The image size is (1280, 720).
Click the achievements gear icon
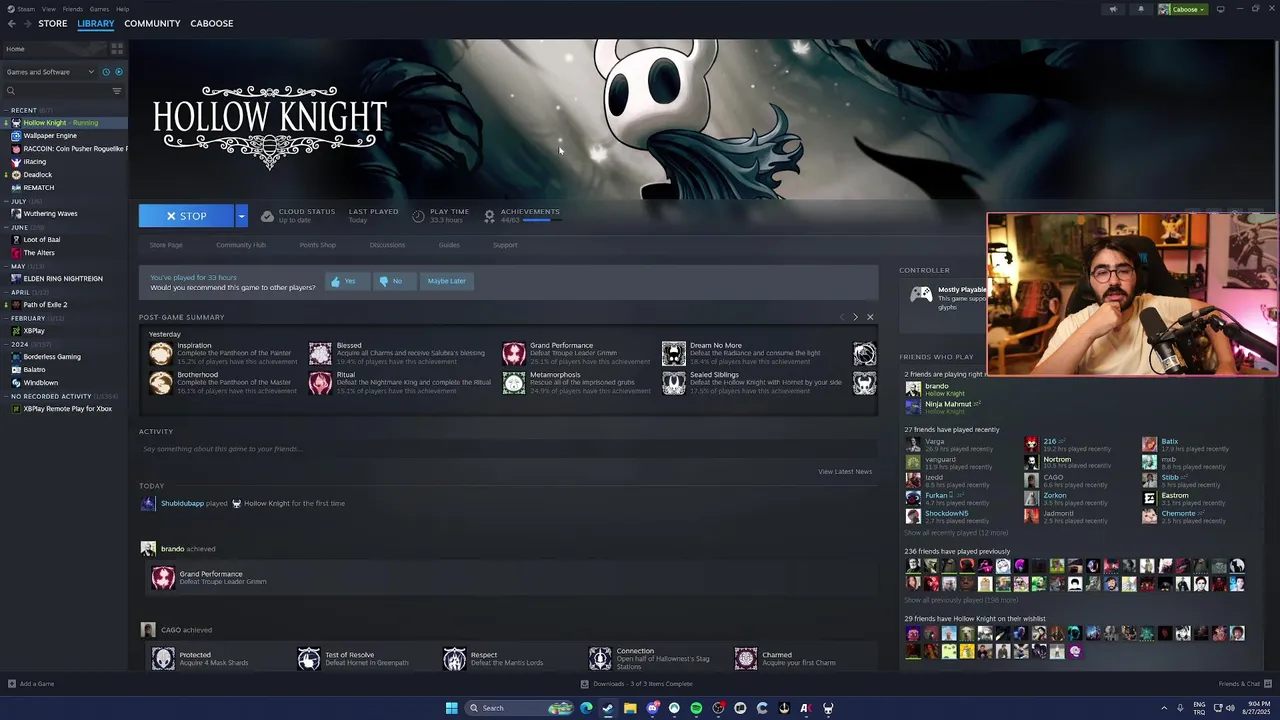(x=489, y=216)
